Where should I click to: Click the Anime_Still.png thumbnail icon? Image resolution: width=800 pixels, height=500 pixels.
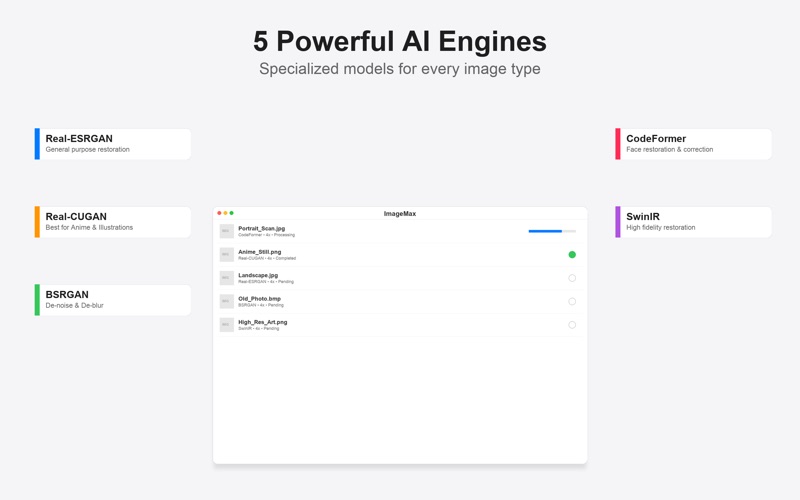(x=227, y=255)
